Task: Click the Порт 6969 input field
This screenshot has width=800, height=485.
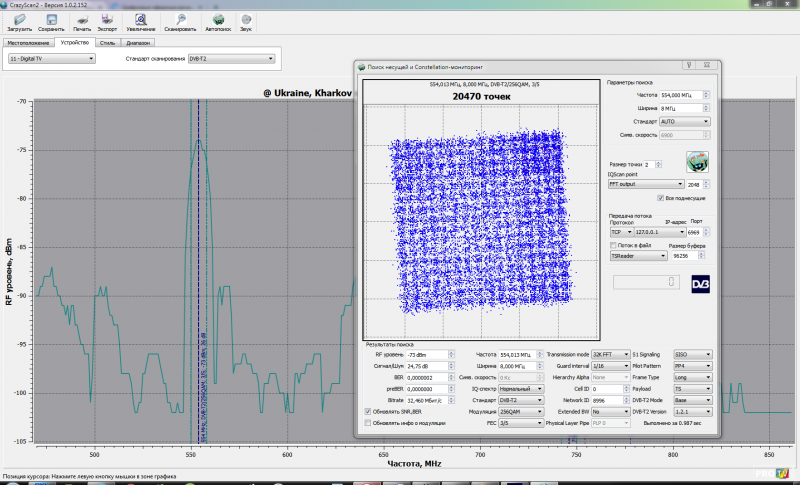Action: click(696, 232)
